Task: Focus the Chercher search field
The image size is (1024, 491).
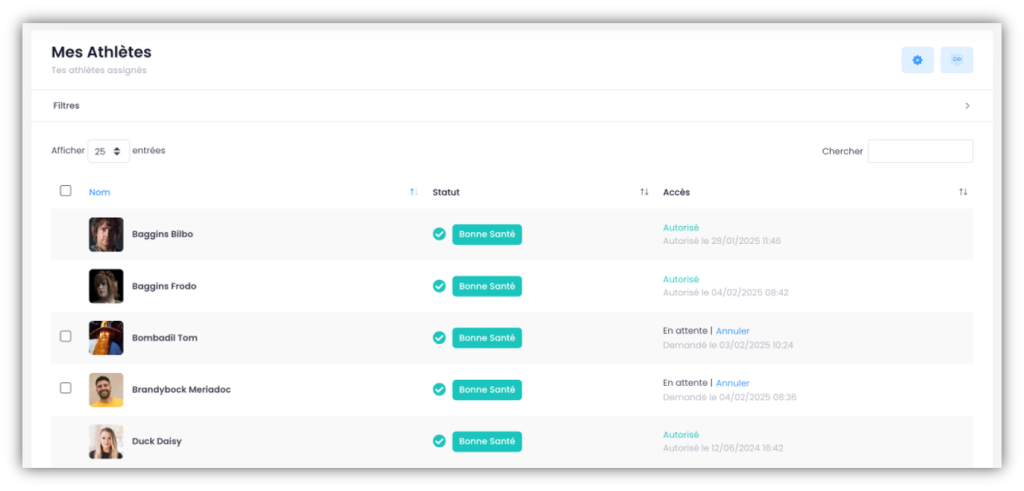Action: 920,151
